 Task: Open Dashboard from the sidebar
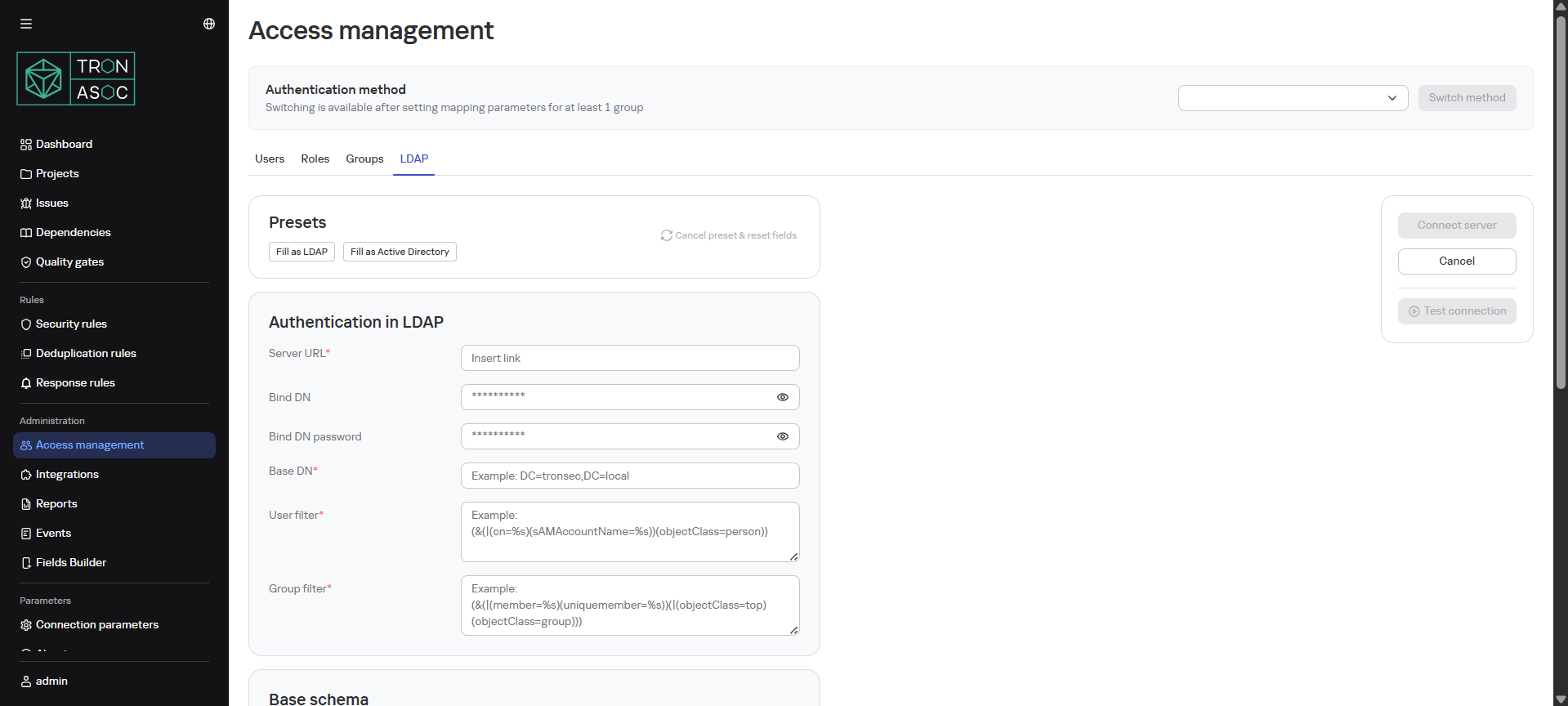(64, 144)
